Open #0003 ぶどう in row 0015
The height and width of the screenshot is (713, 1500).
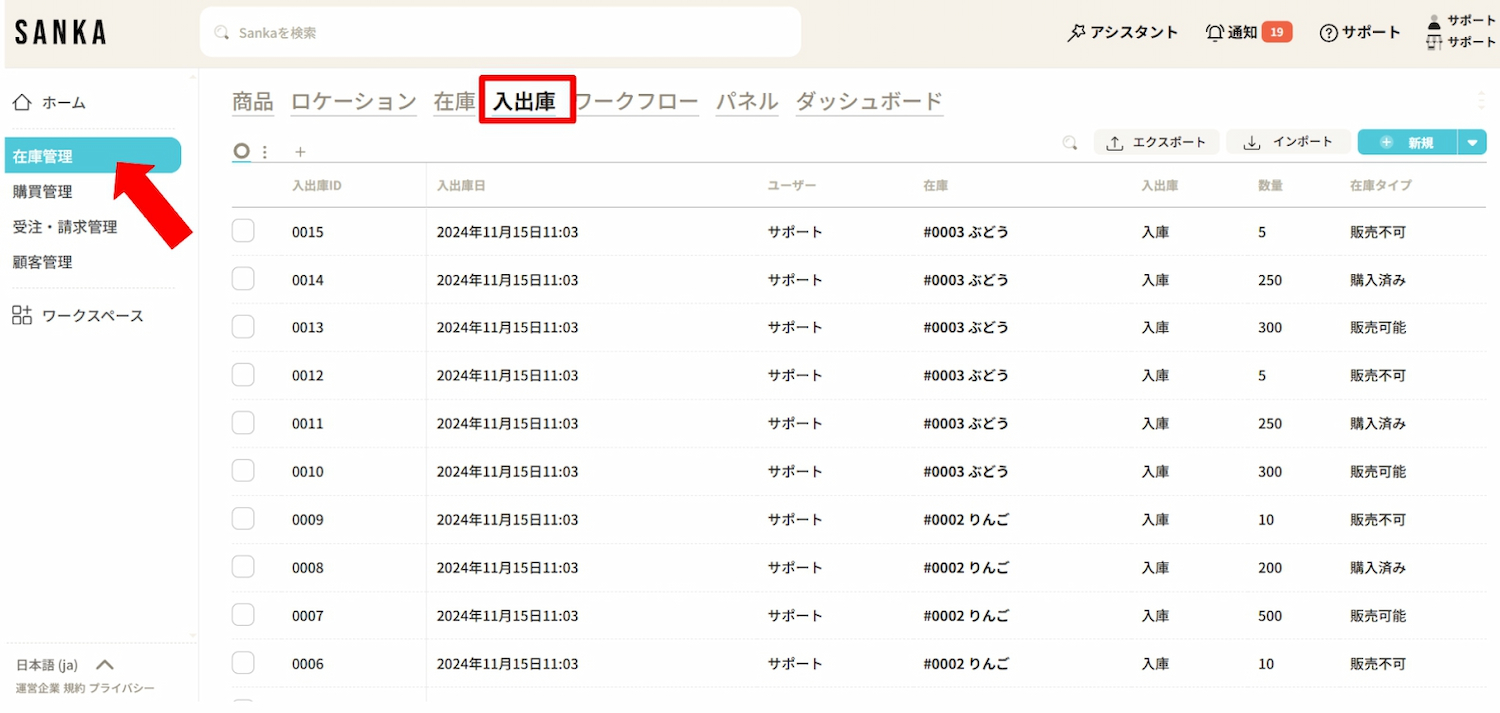(966, 232)
